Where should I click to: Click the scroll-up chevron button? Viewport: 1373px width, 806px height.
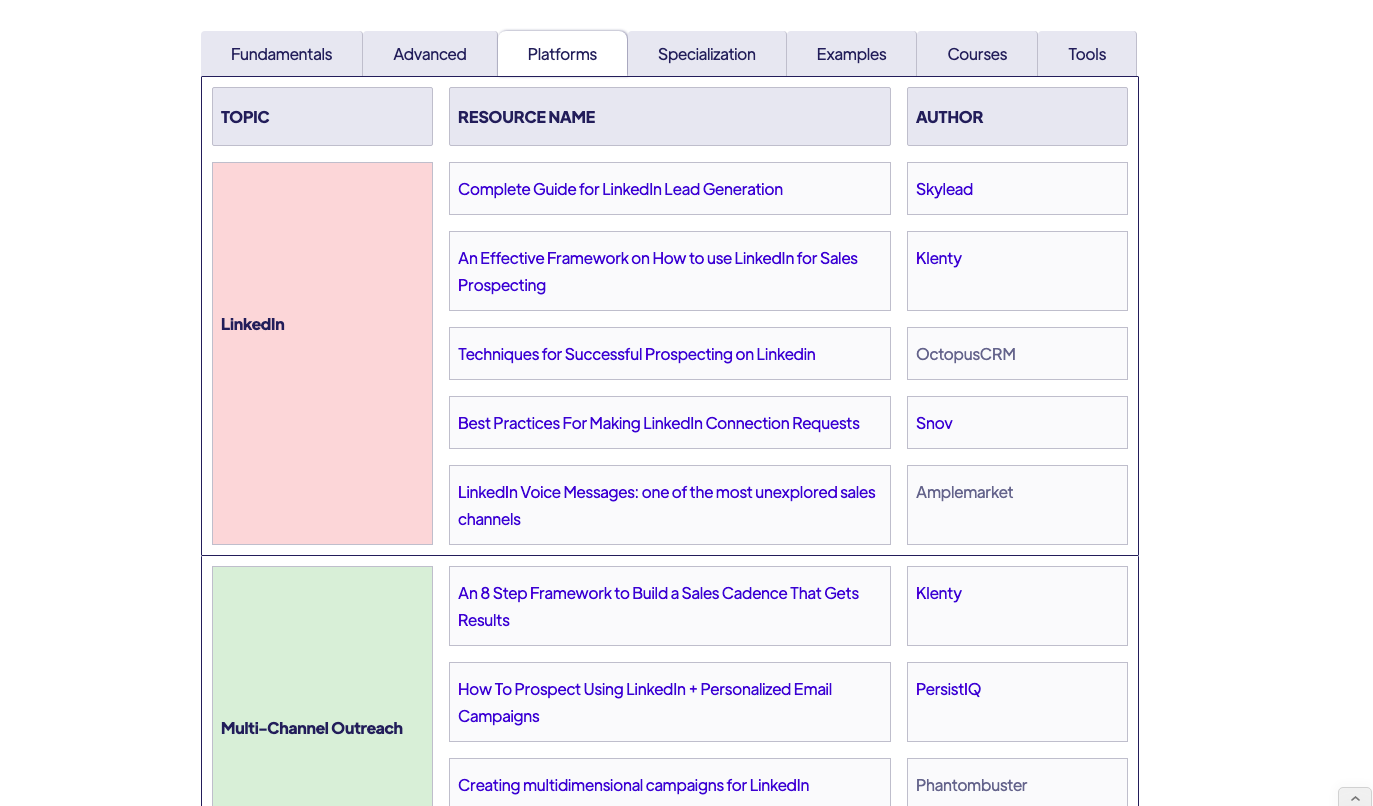pos(1355,798)
